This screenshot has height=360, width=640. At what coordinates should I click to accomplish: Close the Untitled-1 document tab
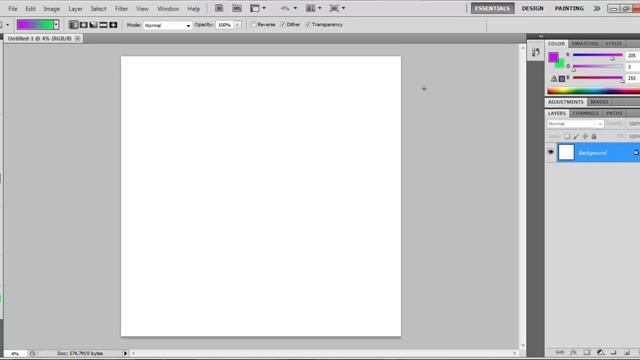77,38
